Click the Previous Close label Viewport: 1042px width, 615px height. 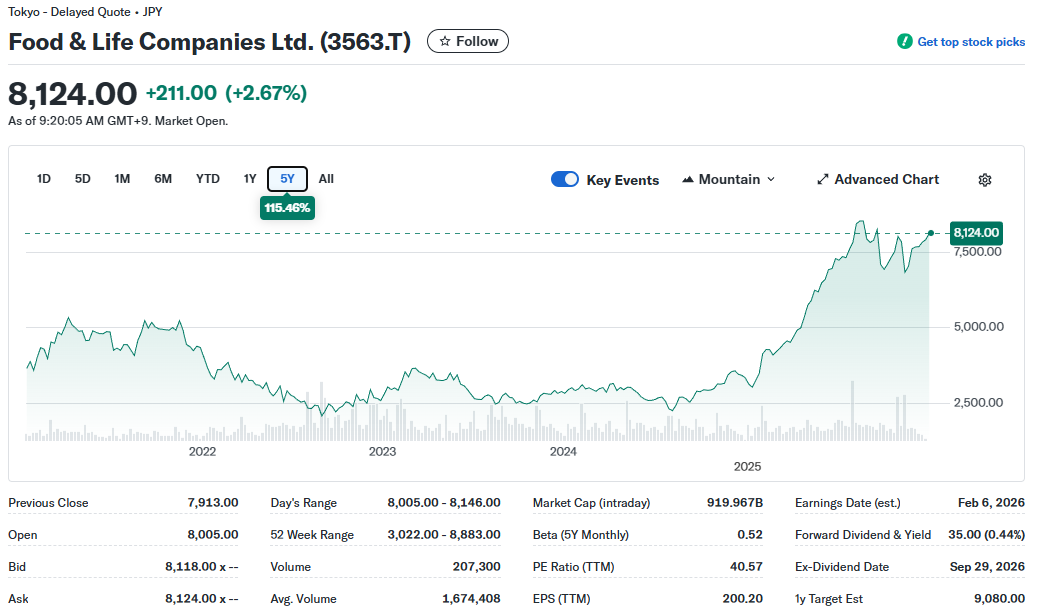48,503
